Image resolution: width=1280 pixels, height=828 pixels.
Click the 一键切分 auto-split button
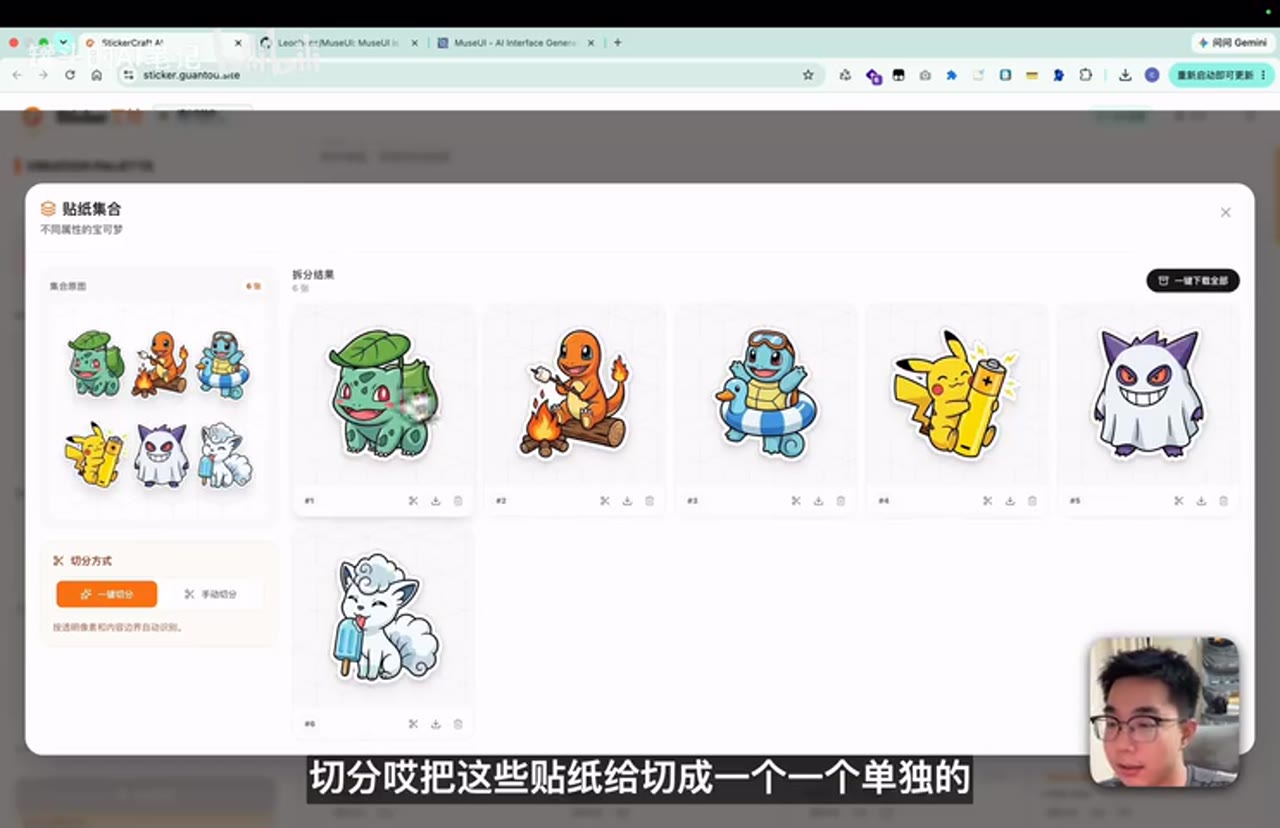click(106, 594)
